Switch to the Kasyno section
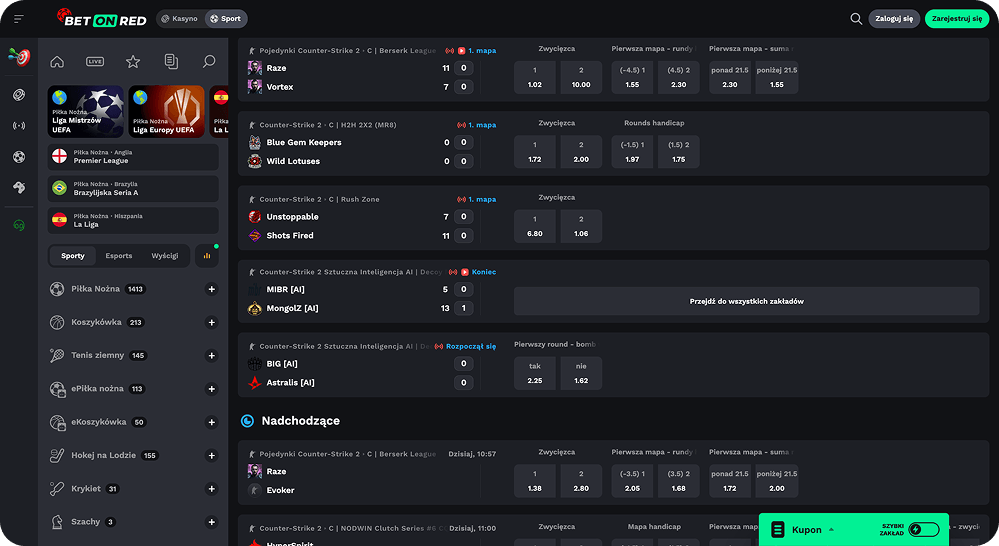The height and width of the screenshot is (546, 999). click(x=179, y=19)
